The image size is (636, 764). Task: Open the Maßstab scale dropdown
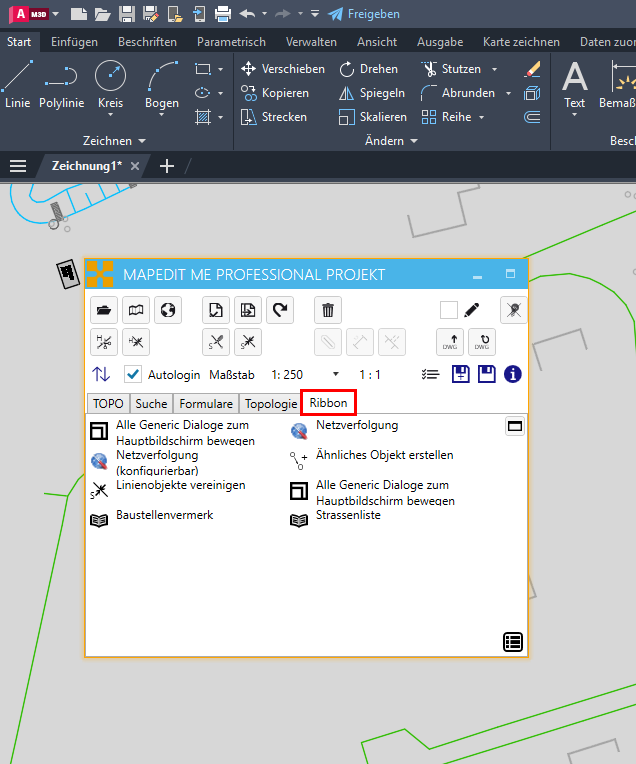click(x=336, y=374)
